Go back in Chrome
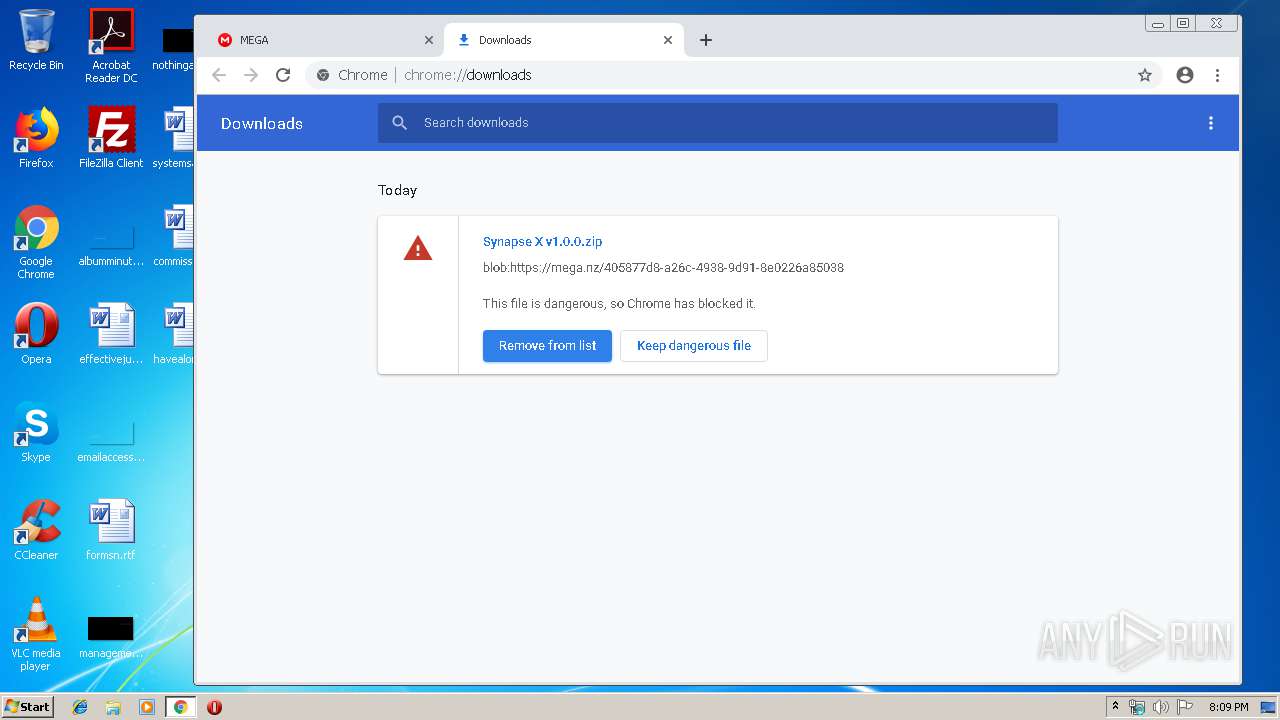1280x720 pixels. 219,75
